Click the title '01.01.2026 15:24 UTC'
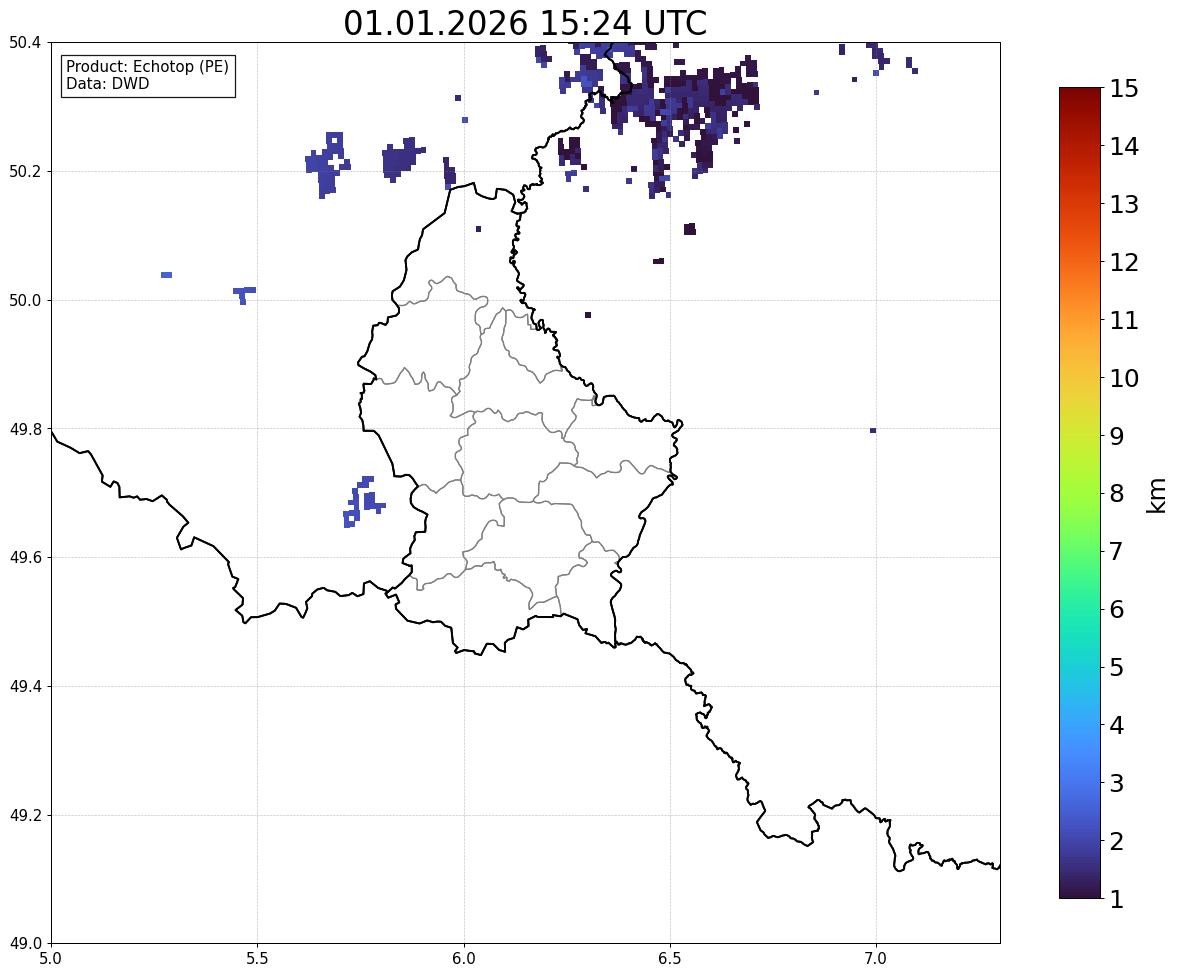1178x976 pixels. [x=524, y=23]
